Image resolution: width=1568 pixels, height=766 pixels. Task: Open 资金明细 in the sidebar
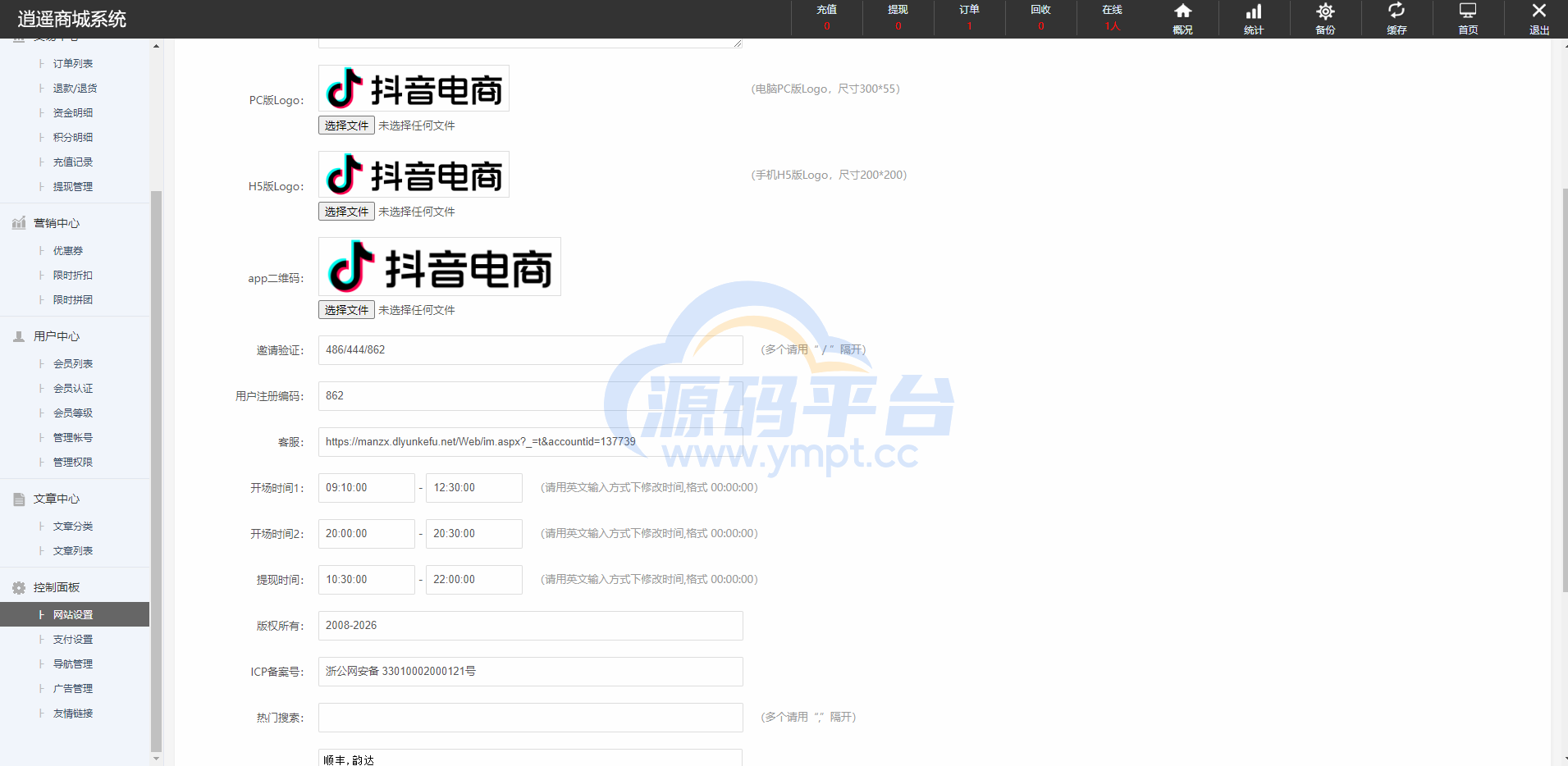click(x=75, y=112)
